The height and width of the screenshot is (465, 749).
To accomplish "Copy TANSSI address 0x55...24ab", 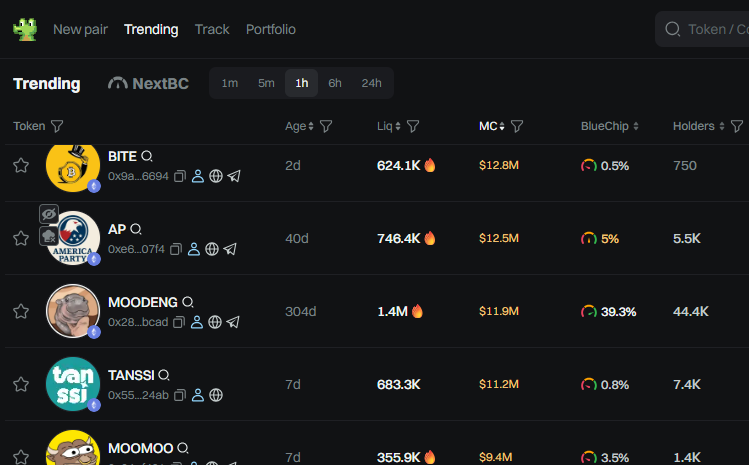I will click(180, 395).
